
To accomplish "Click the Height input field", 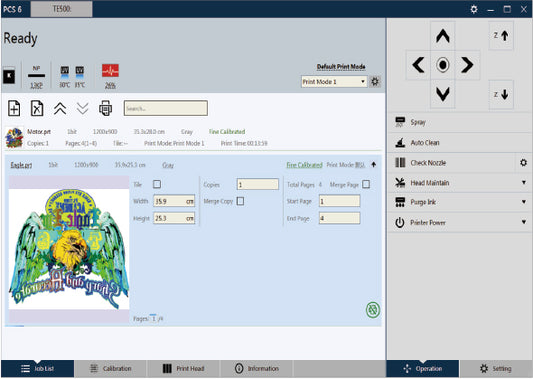I will click(174, 218).
